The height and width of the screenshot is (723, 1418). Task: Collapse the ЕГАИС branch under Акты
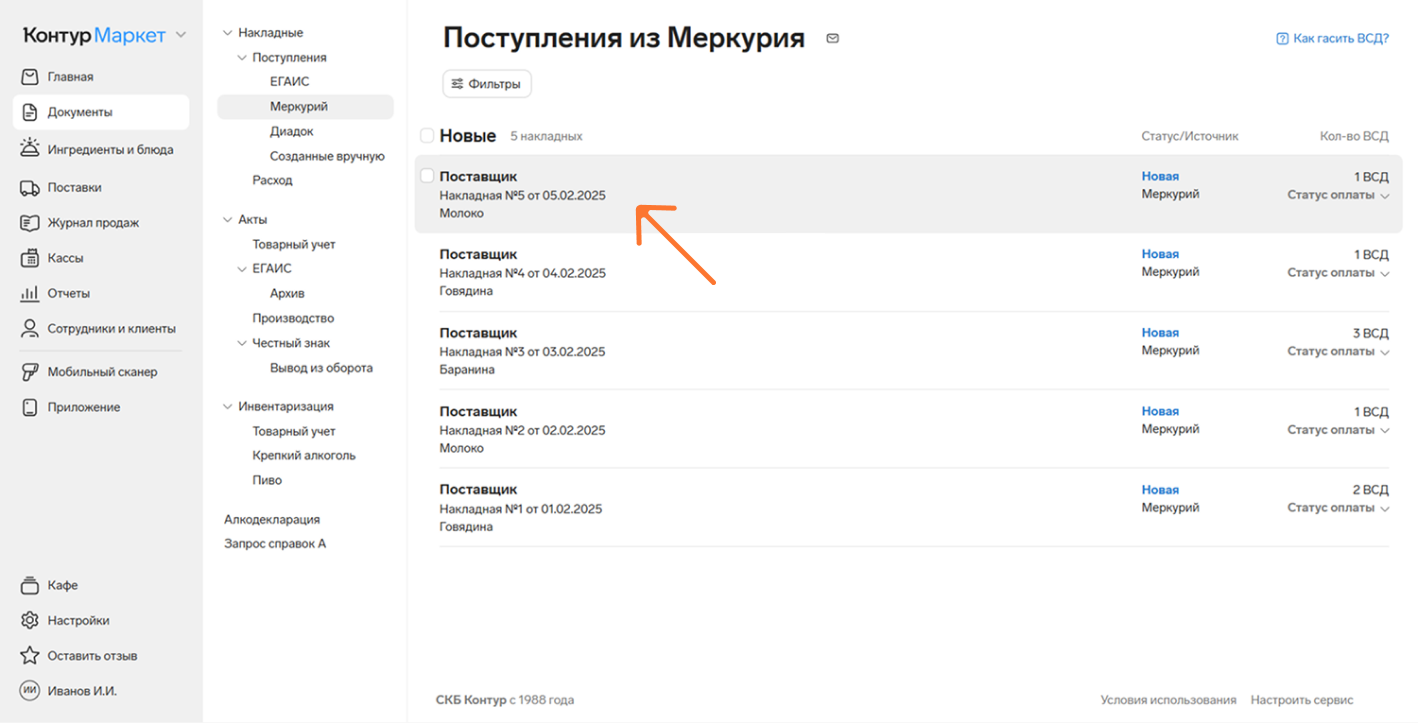(x=242, y=269)
